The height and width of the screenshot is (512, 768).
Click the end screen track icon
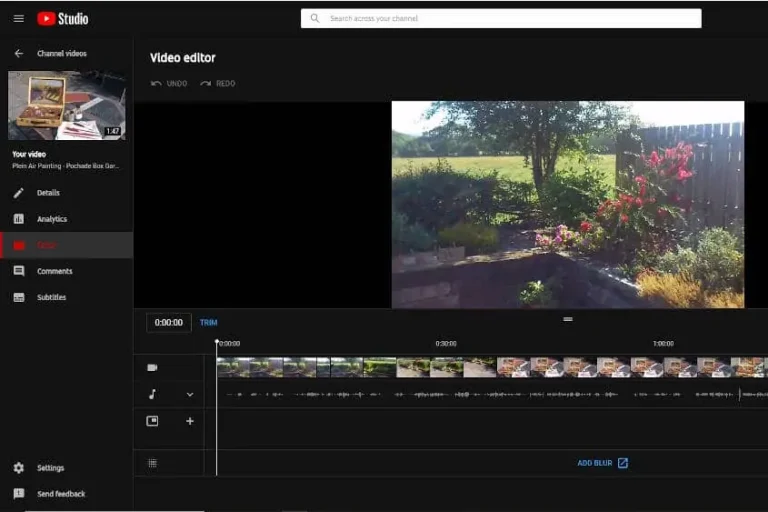pyautogui.click(x=152, y=421)
